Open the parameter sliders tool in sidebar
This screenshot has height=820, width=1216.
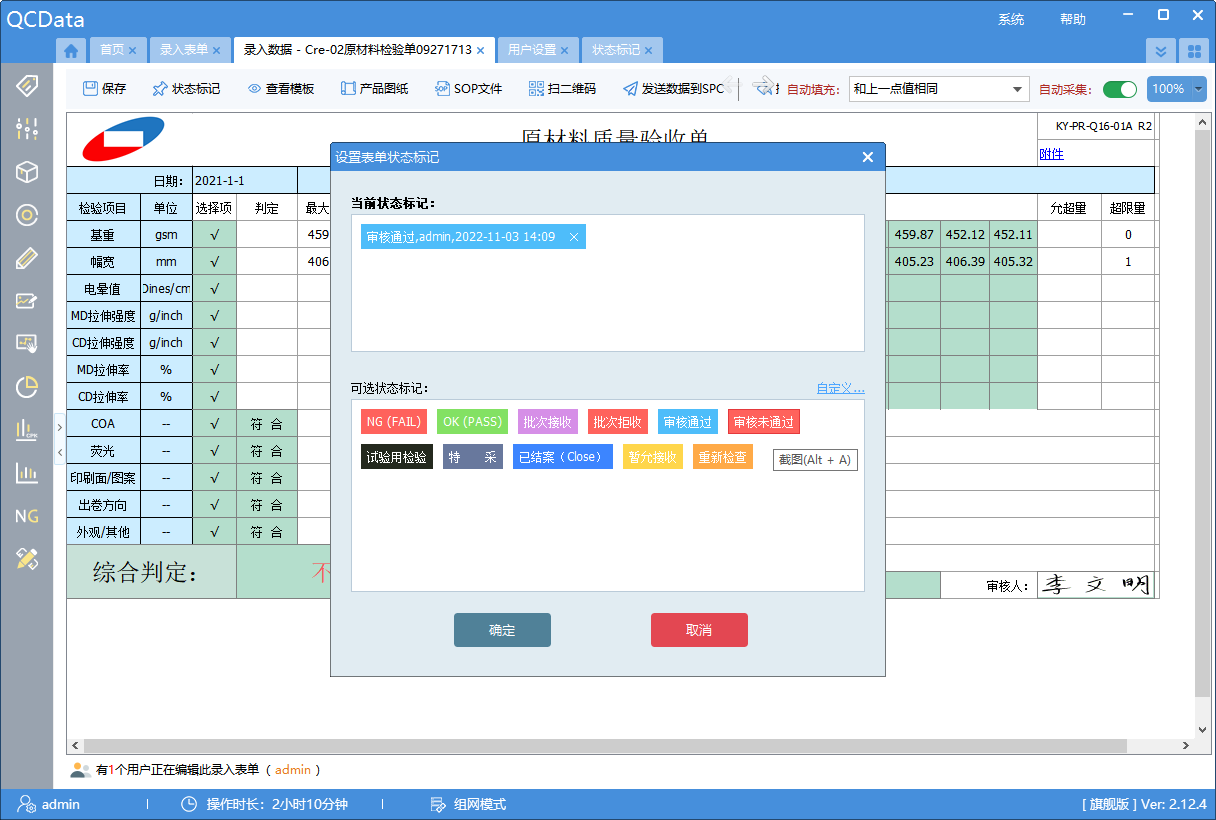point(26,128)
